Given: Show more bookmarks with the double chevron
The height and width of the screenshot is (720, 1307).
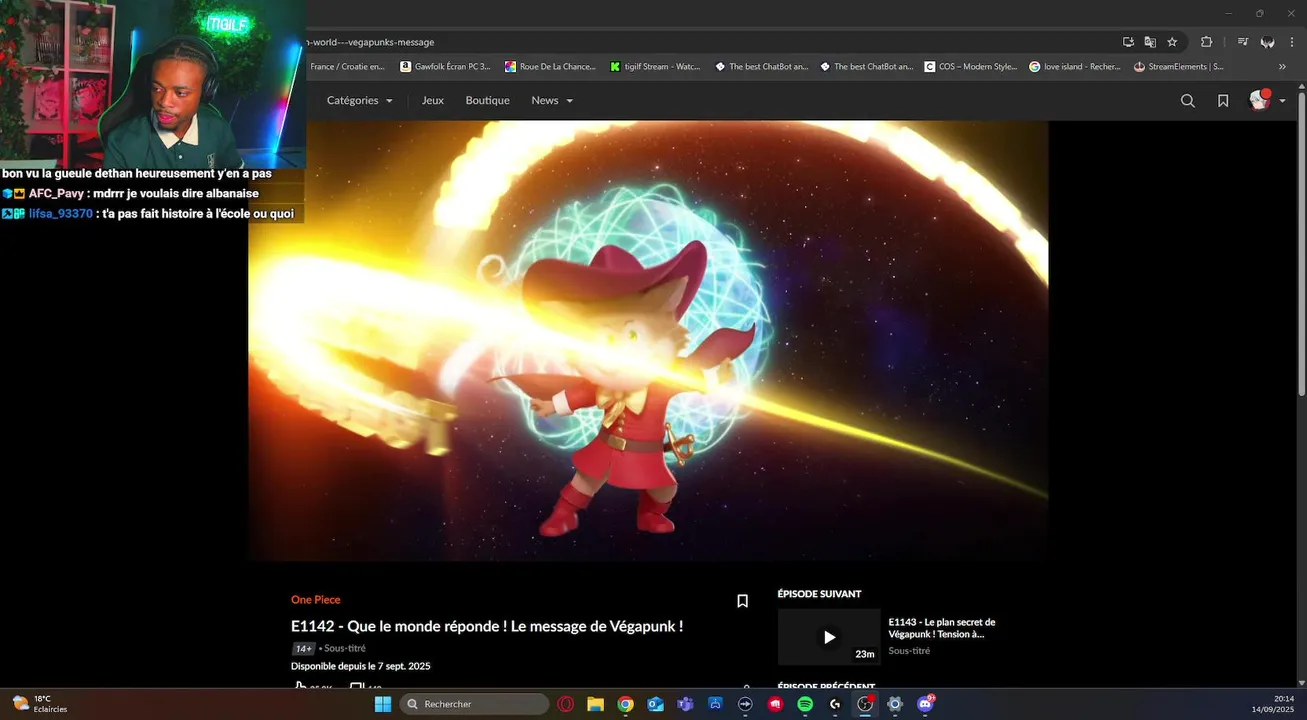Looking at the screenshot, I should coord(1282,67).
